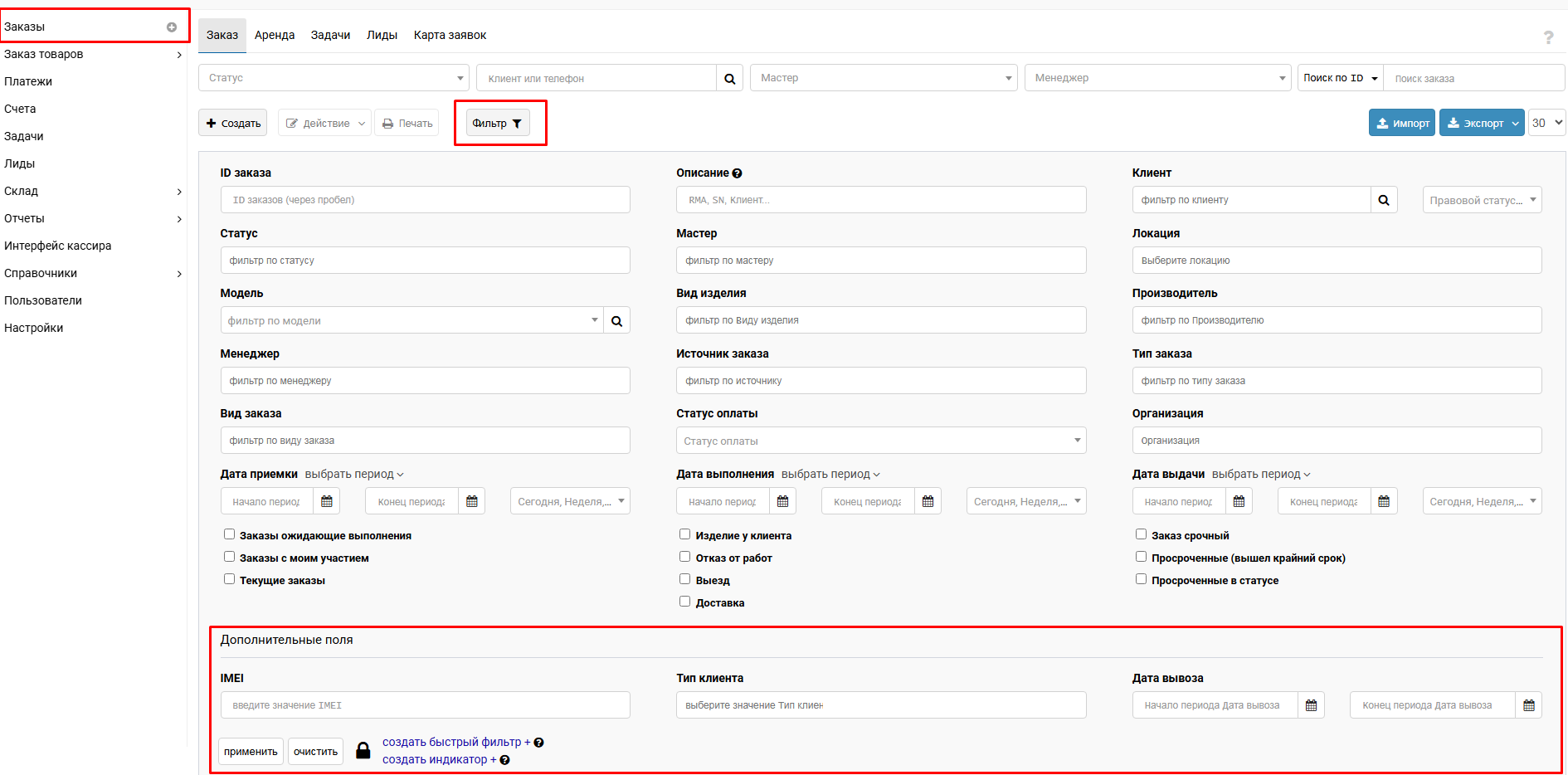
Task: Click into the IMEI input field
Action: (425, 705)
